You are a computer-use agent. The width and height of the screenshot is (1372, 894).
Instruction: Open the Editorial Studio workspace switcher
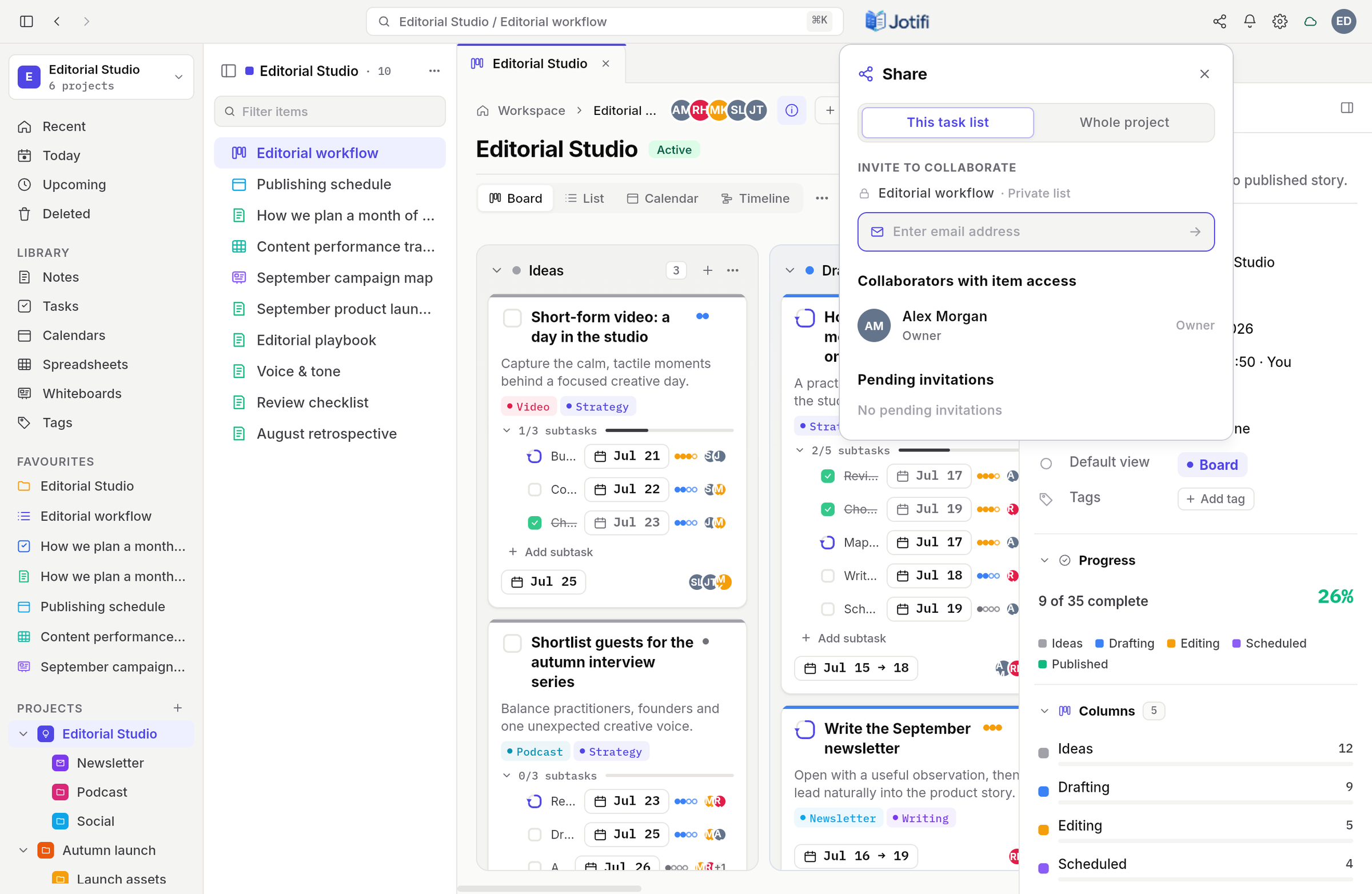(x=101, y=77)
